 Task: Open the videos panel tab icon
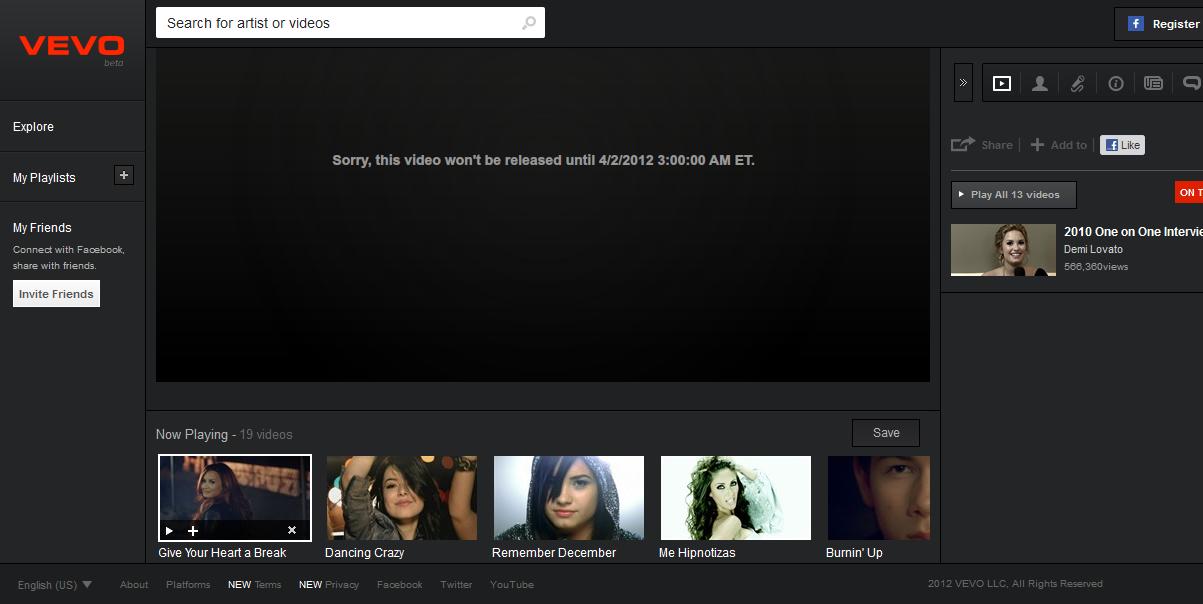[1002, 84]
